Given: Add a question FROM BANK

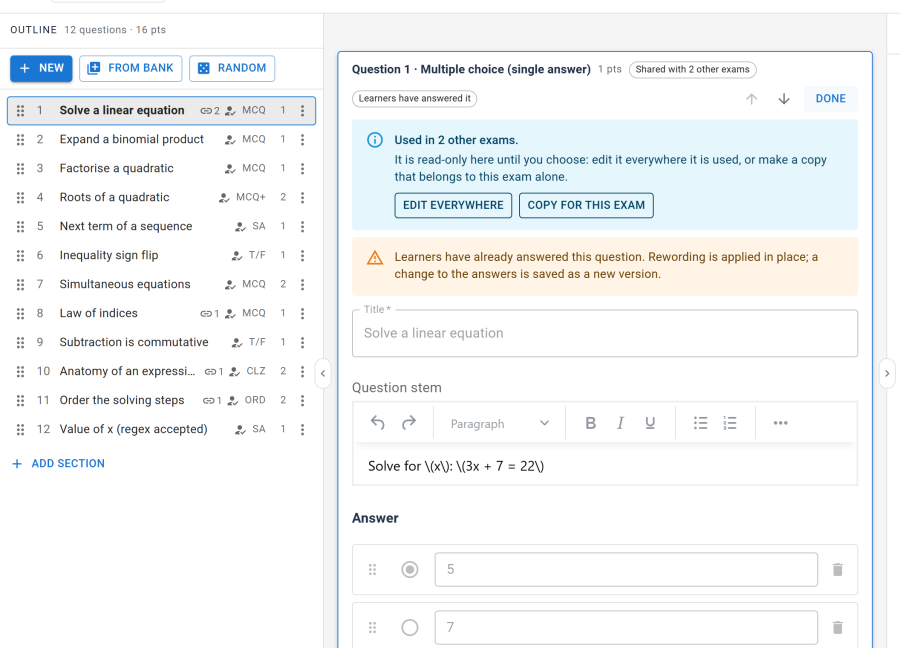Looking at the screenshot, I should pos(131,68).
